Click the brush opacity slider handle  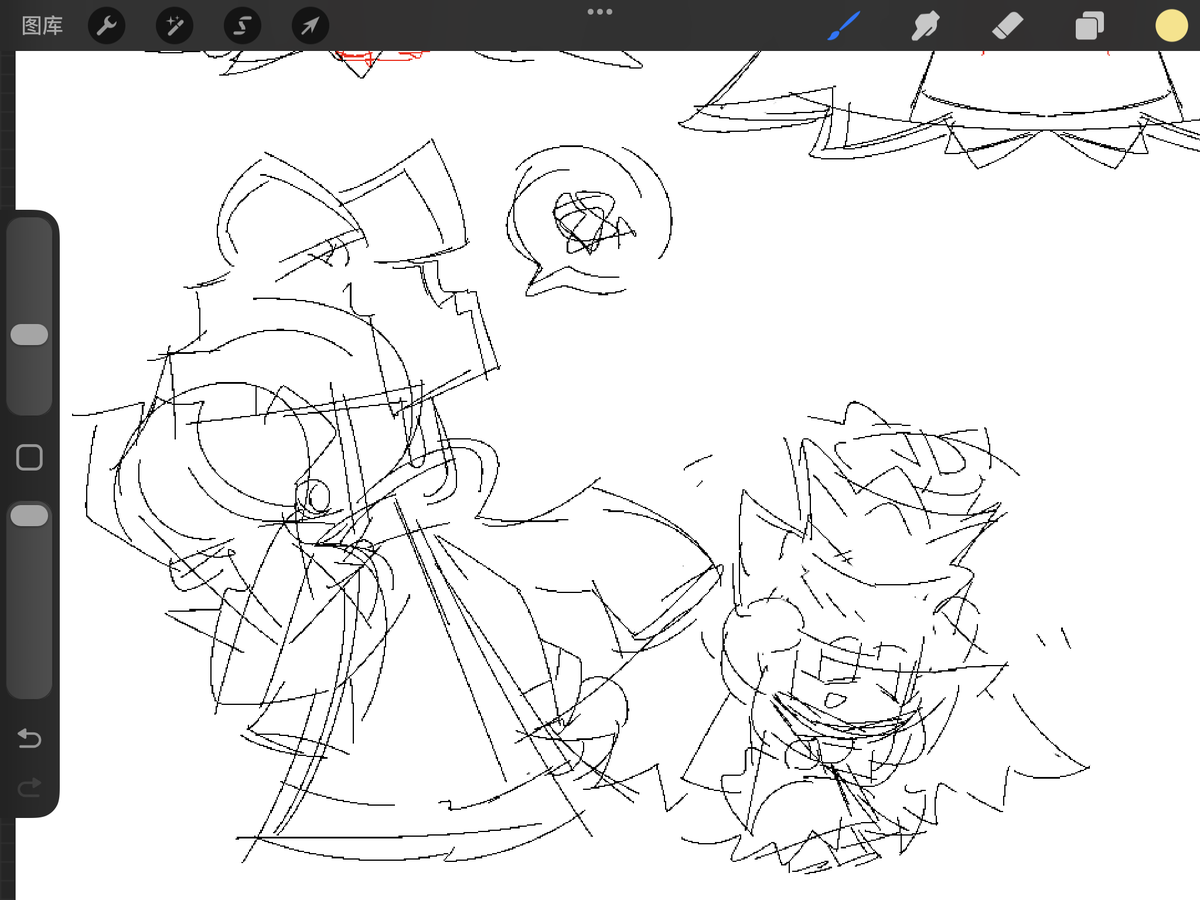(x=29, y=516)
